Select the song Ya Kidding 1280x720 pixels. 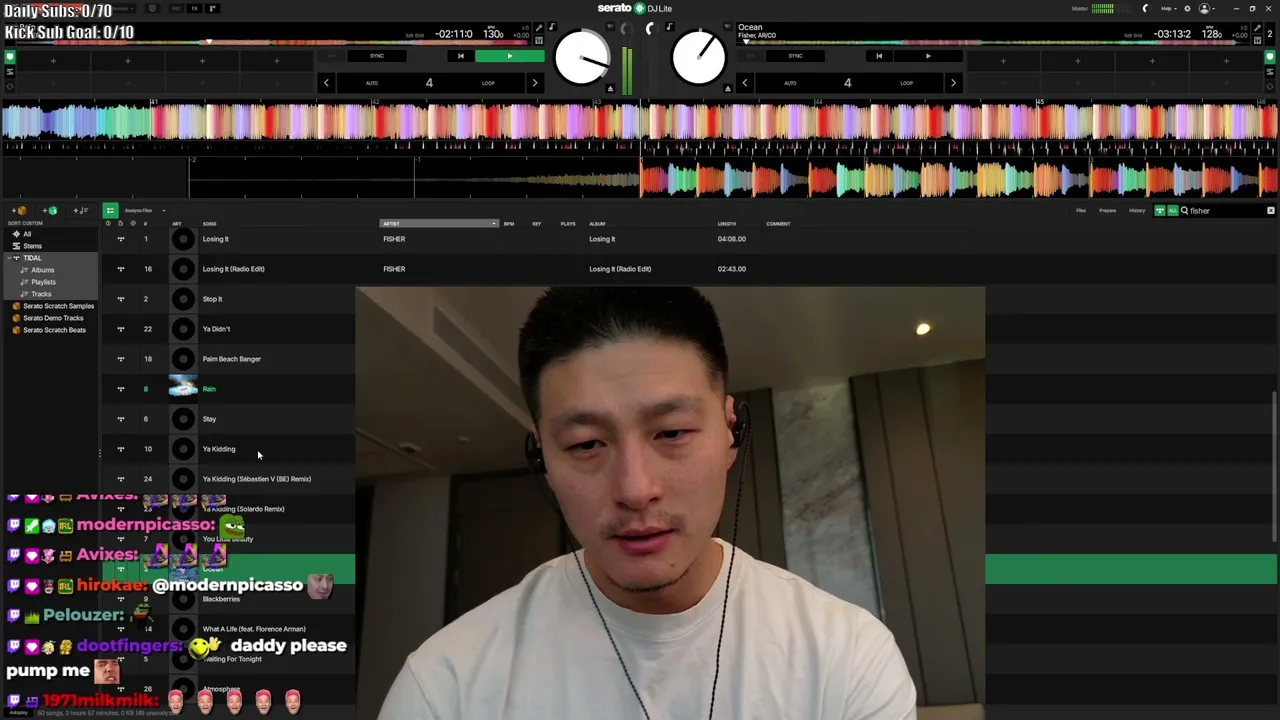coord(219,449)
